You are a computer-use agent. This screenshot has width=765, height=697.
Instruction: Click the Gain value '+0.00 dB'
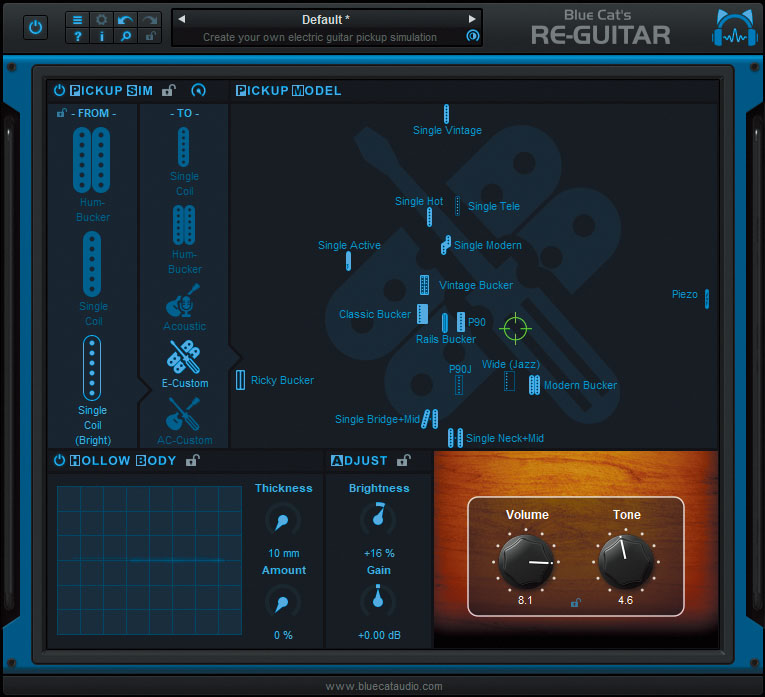[x=379, y=635]
